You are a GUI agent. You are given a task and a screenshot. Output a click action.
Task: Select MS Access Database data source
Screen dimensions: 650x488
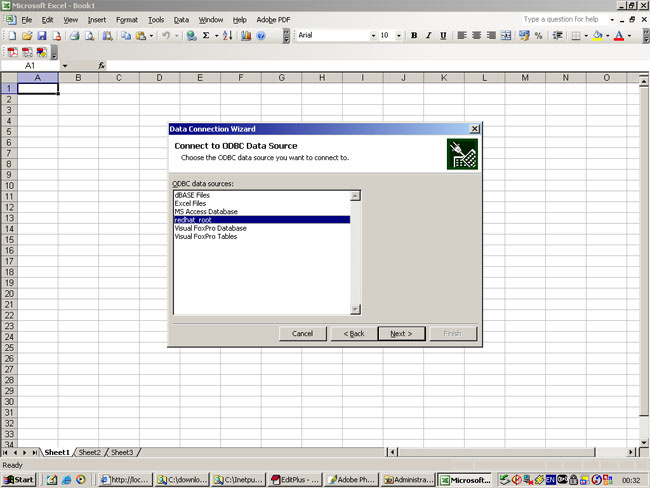pyautogui.click(x=206, y=211)
